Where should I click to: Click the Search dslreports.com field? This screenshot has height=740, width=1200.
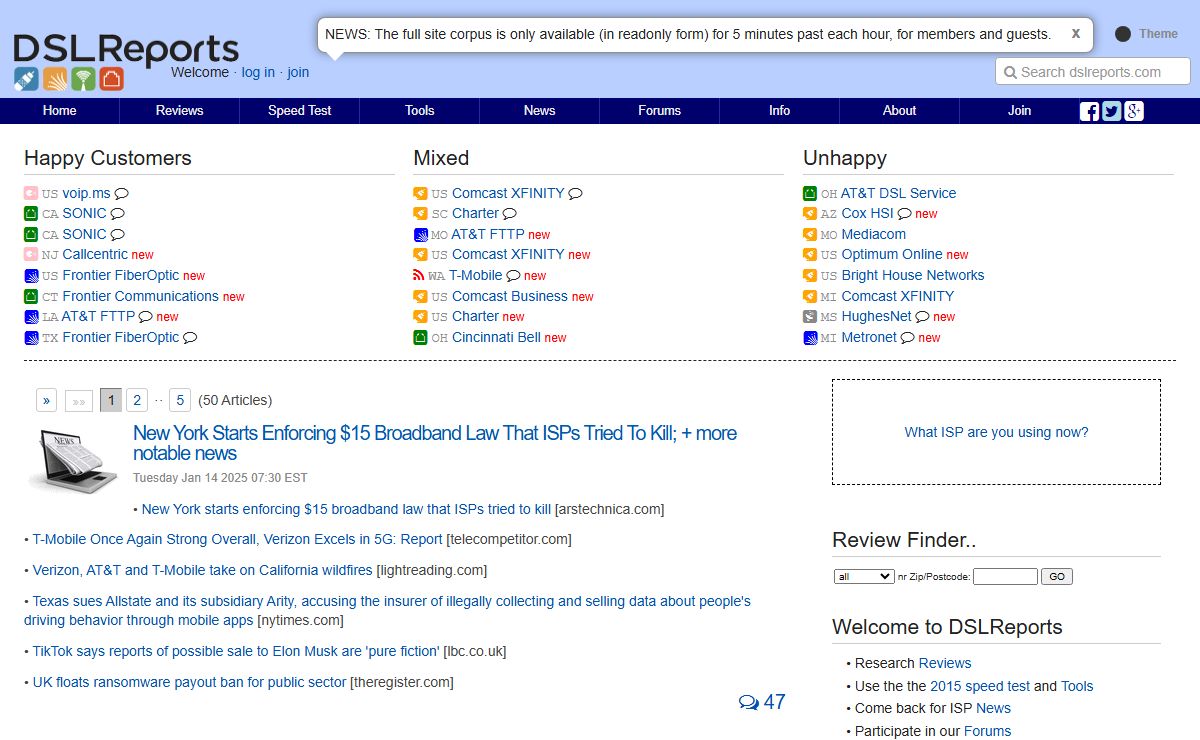[x=1093, y=72]
